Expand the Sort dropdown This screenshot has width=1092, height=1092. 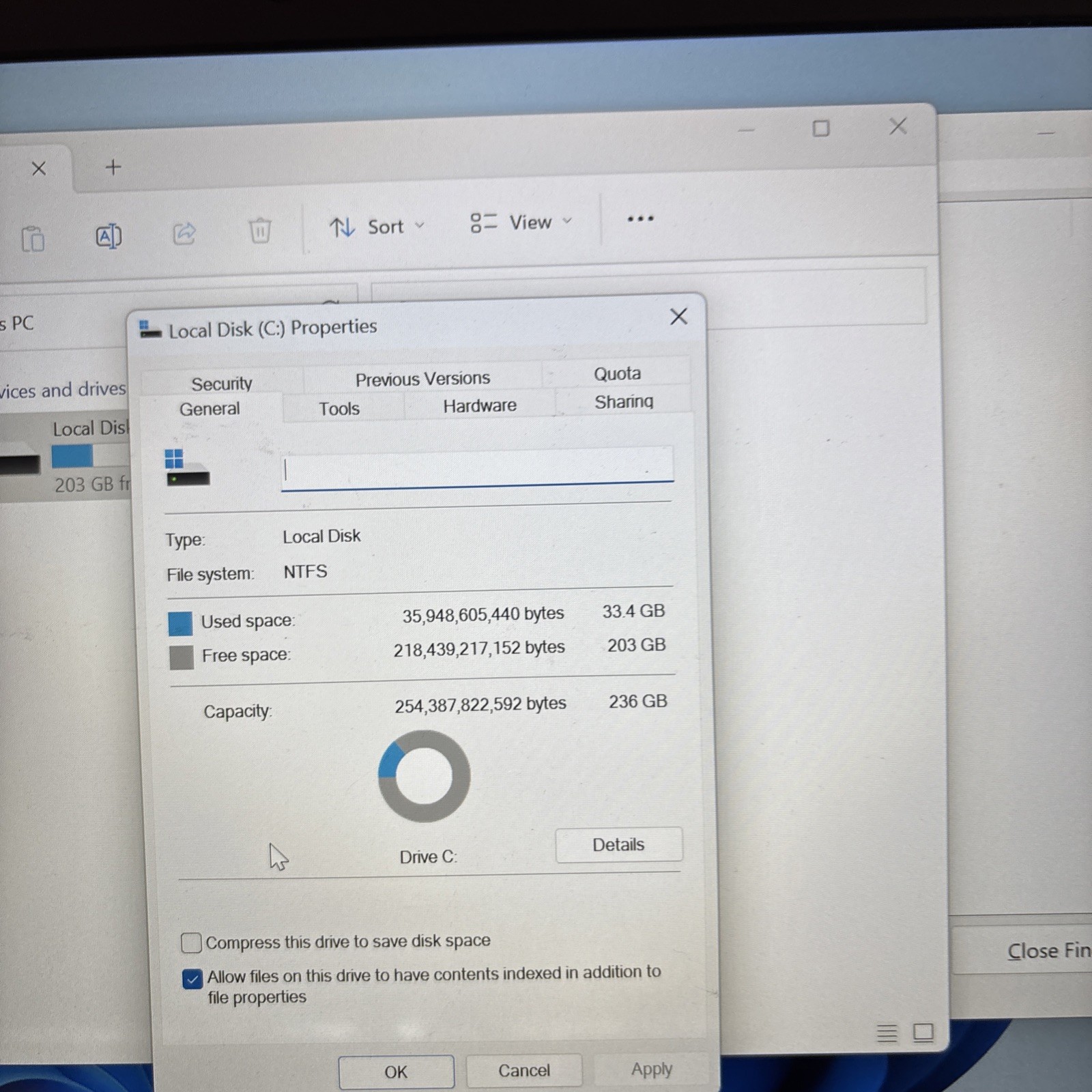tap(377, 227)
